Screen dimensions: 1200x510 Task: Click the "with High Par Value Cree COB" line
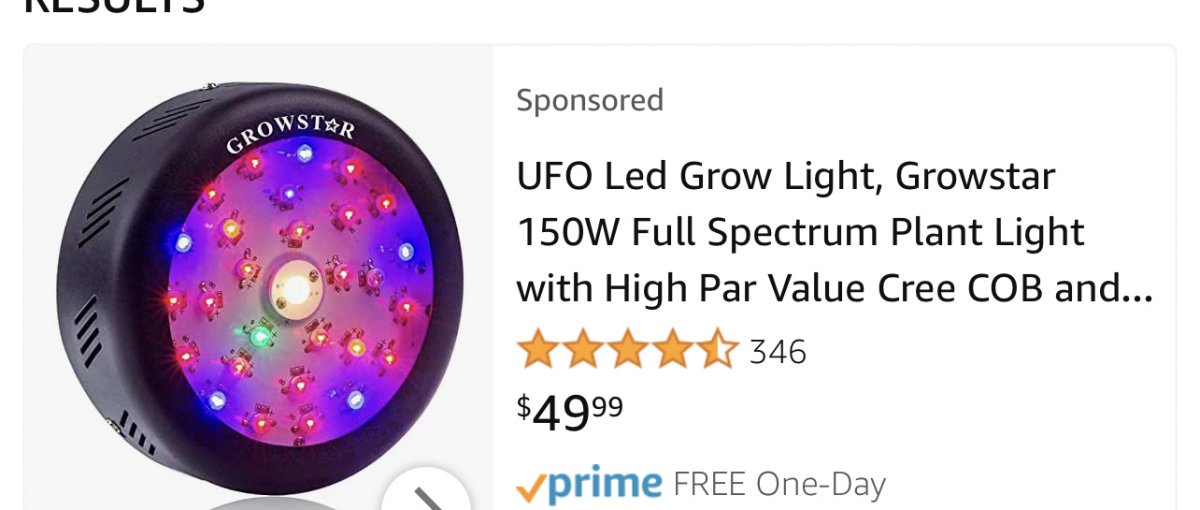click(x=834, y=289)
